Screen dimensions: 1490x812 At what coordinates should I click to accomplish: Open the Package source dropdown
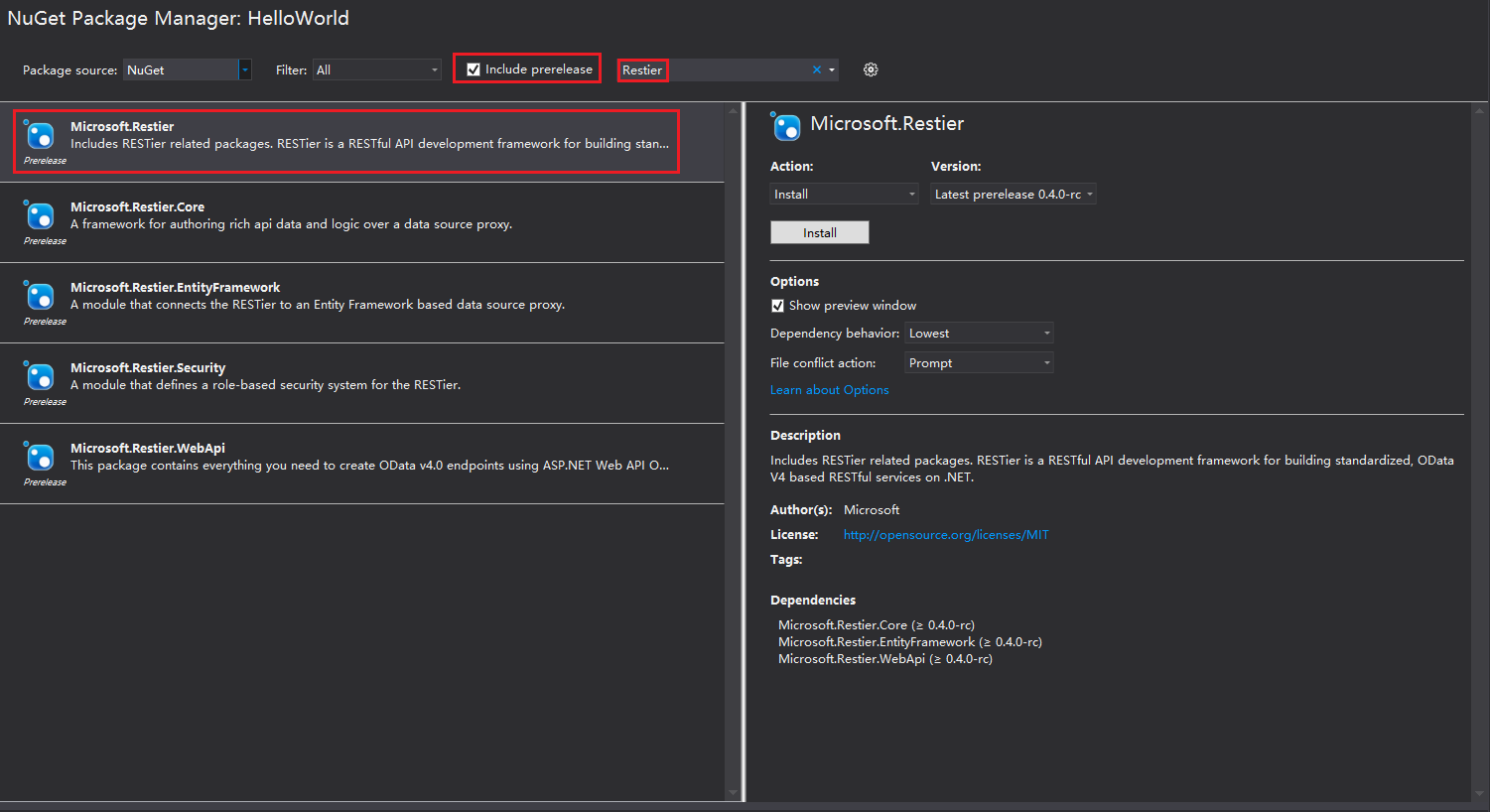(x=244, y=69)
